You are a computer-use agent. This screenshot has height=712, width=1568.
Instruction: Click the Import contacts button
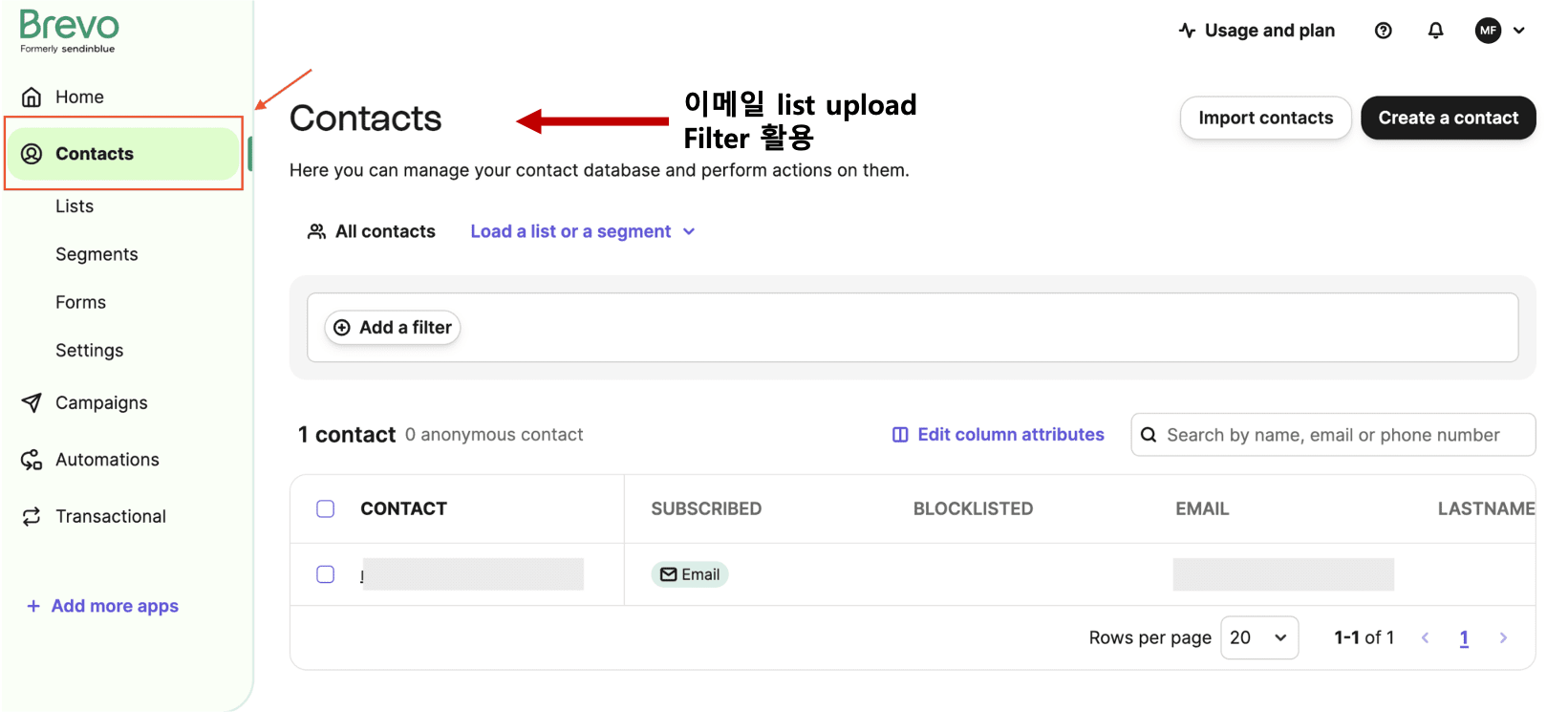click(1265, 118)
